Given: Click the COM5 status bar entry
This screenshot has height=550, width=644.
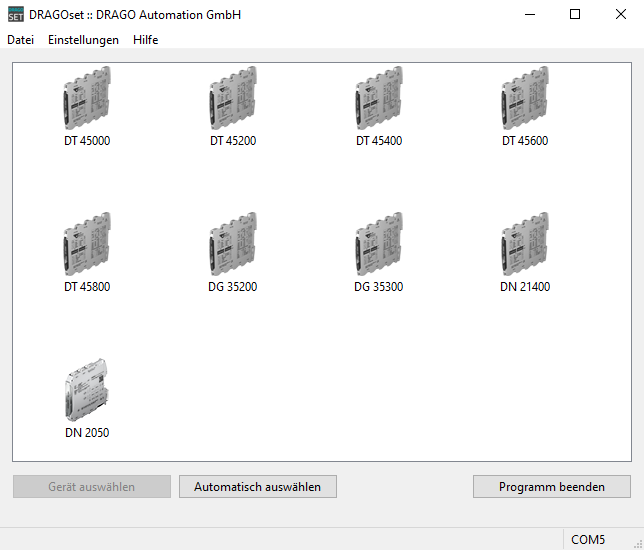Looking at the screenshot, I should tap(588, 539).
